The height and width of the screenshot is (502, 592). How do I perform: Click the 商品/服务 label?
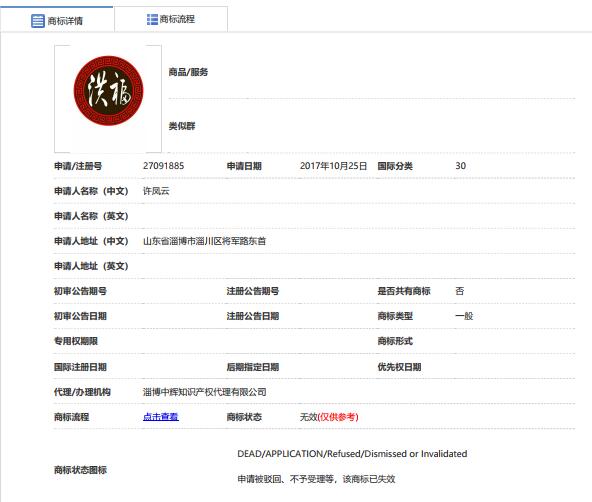click(x=188, y=72)
